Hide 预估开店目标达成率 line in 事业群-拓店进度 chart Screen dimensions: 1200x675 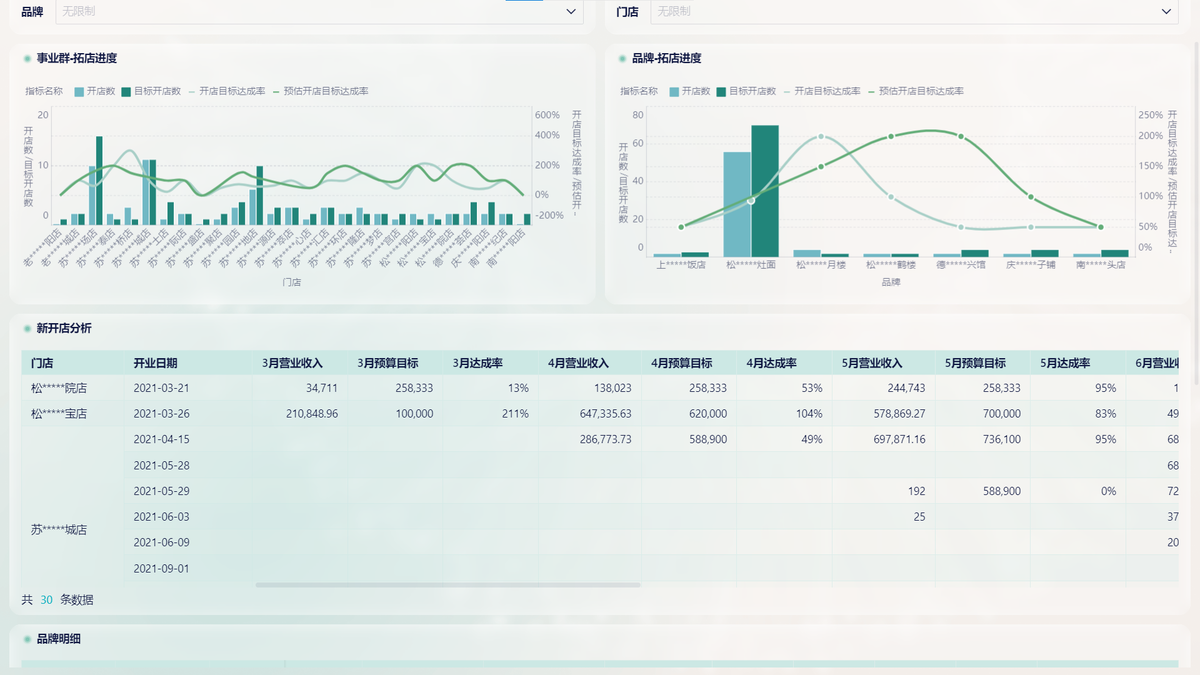[325, 91]
